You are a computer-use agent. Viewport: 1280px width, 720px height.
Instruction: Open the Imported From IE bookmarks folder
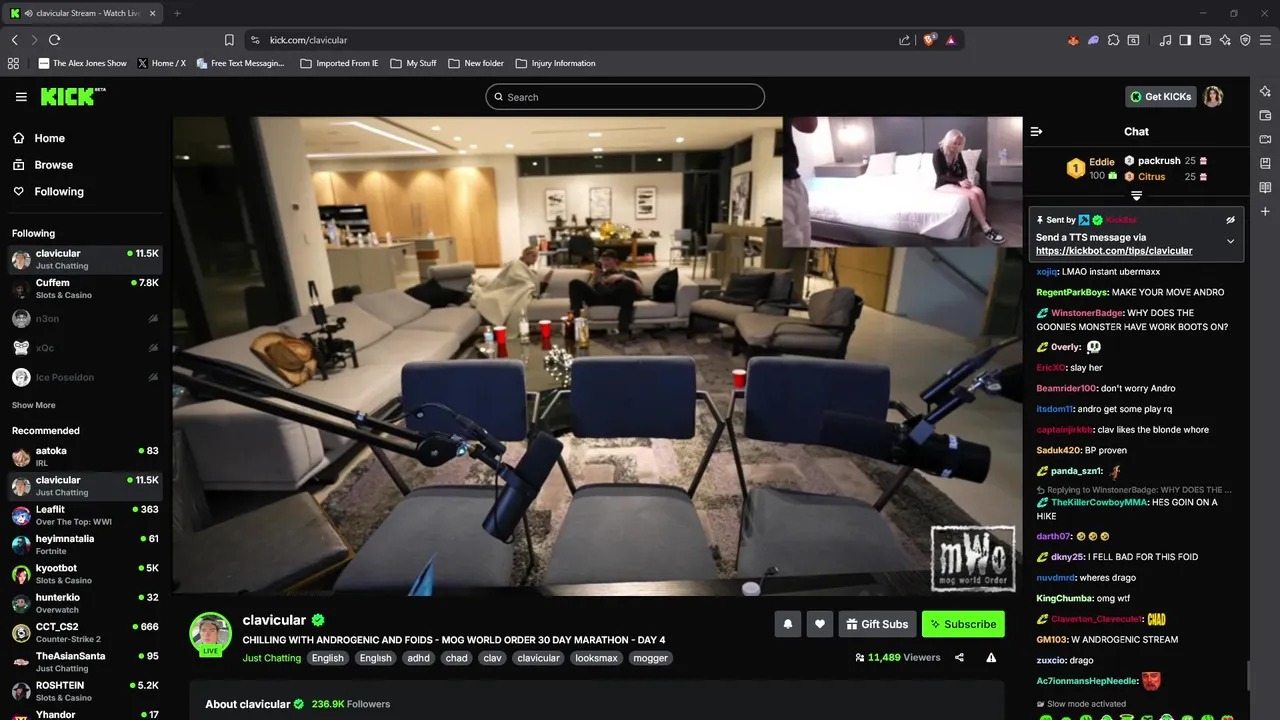(x=339, y=63)
